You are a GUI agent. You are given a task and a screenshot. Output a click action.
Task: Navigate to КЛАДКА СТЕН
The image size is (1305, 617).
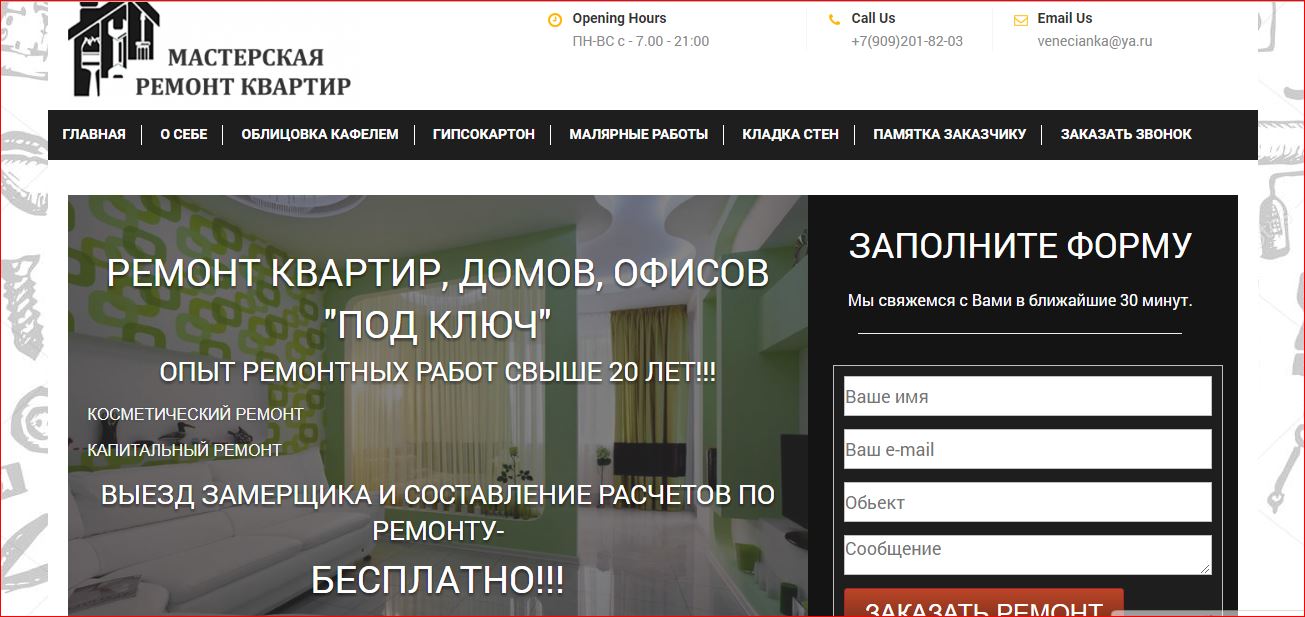tap(791, 134)
